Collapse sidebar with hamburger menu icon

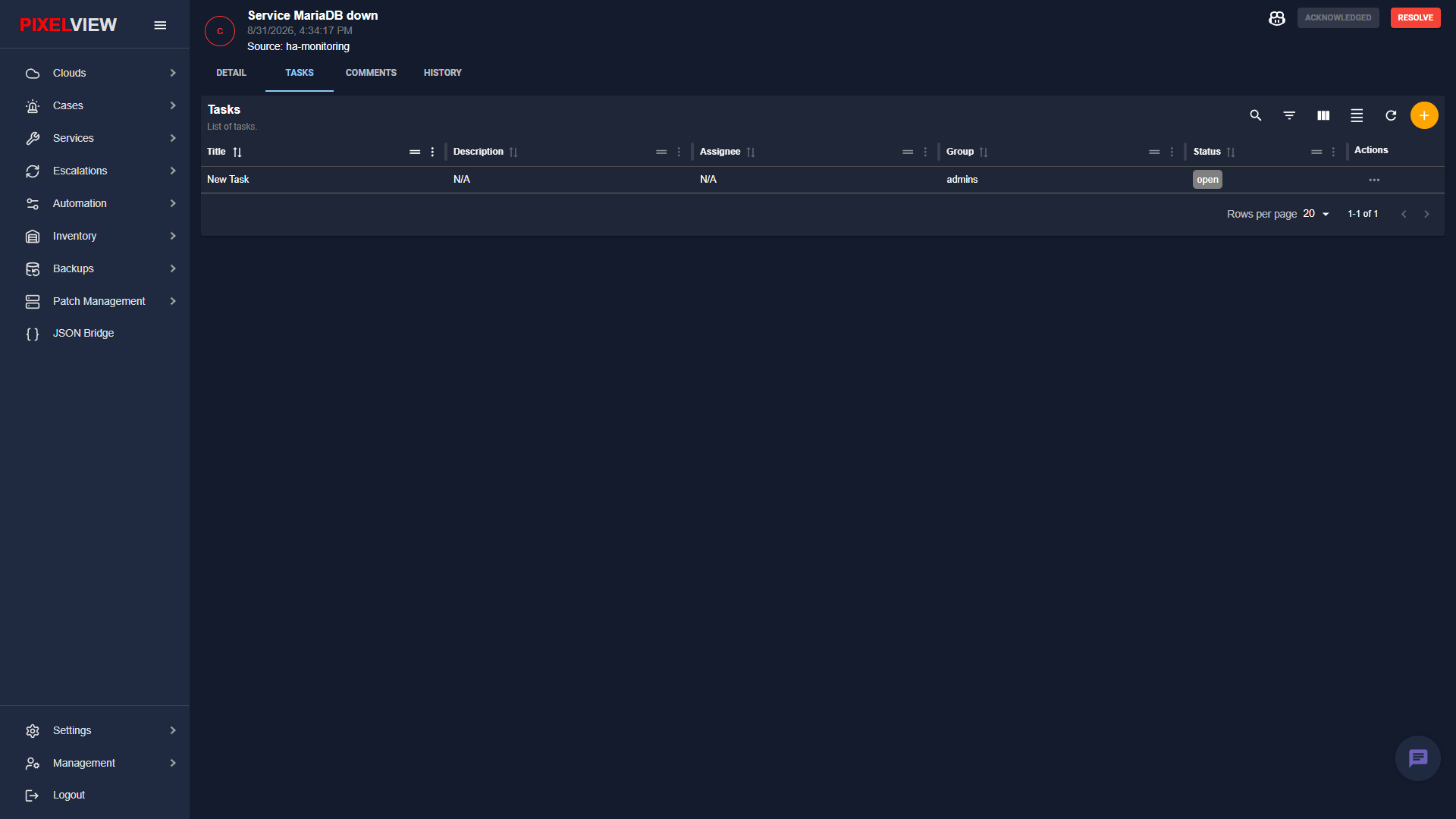[x=160, y=25]
